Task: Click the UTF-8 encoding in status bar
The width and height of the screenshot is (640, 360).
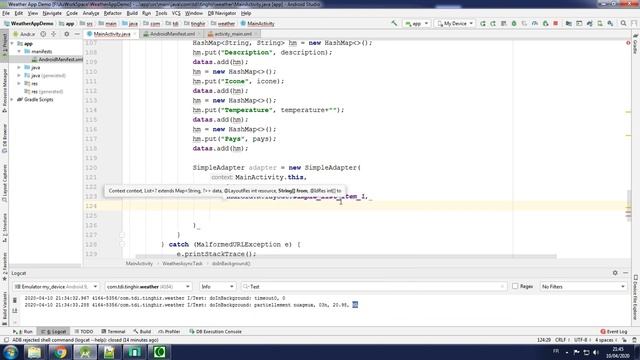Action: tap(581, 340)
